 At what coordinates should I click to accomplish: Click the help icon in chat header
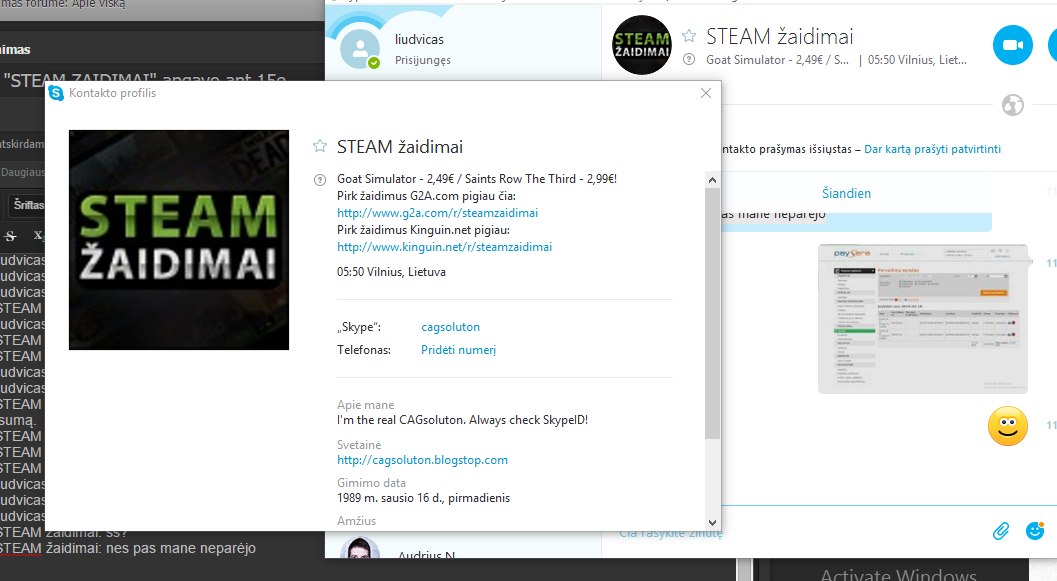pos(689,59)
